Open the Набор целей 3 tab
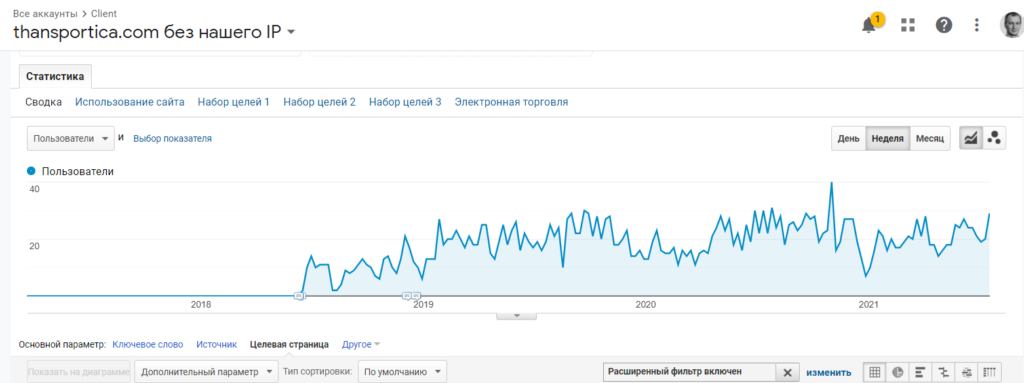Image resolution: width=1024 pixels, height=383 pixels. coord(405,102)
